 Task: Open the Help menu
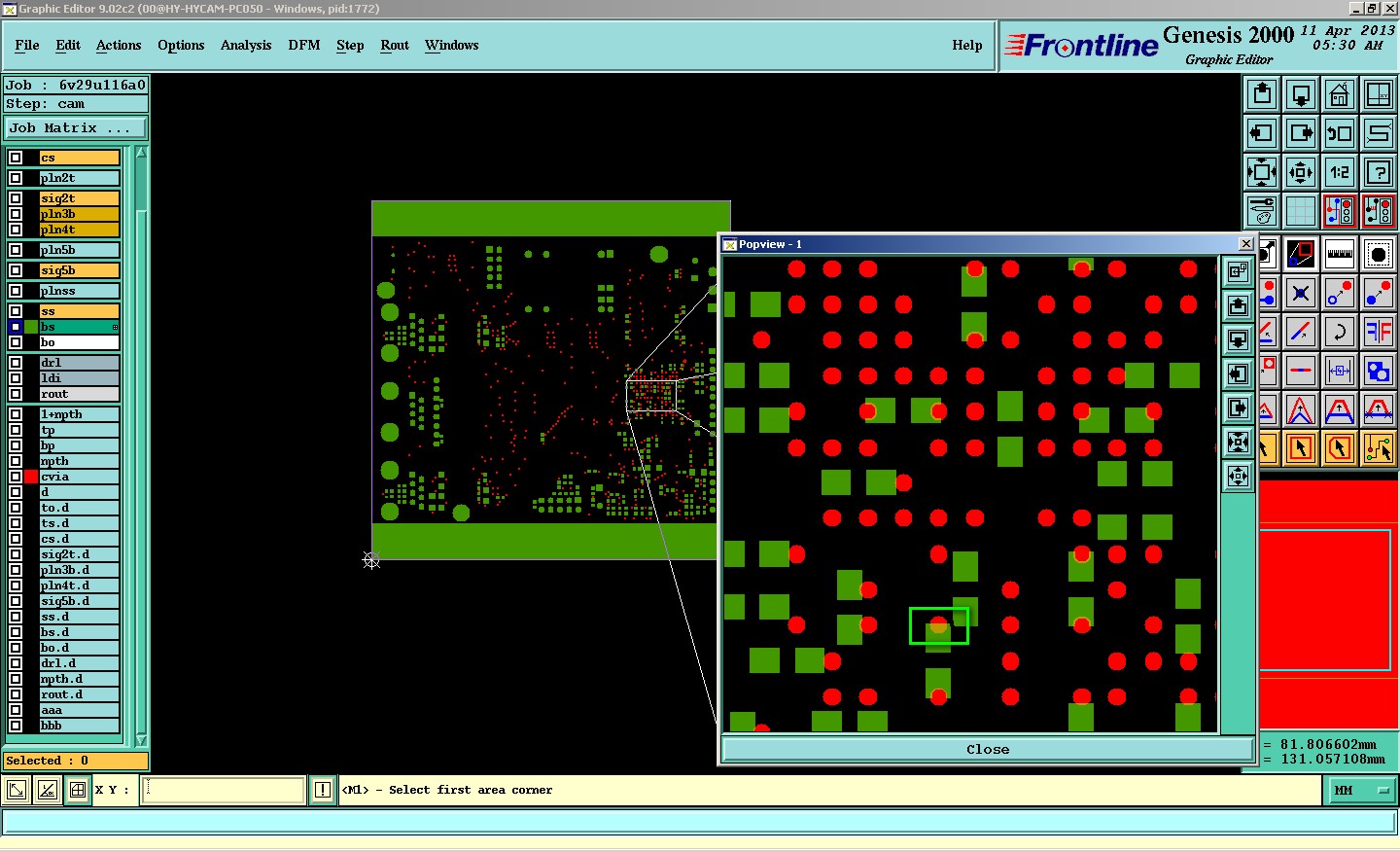(x=967, y=45)
